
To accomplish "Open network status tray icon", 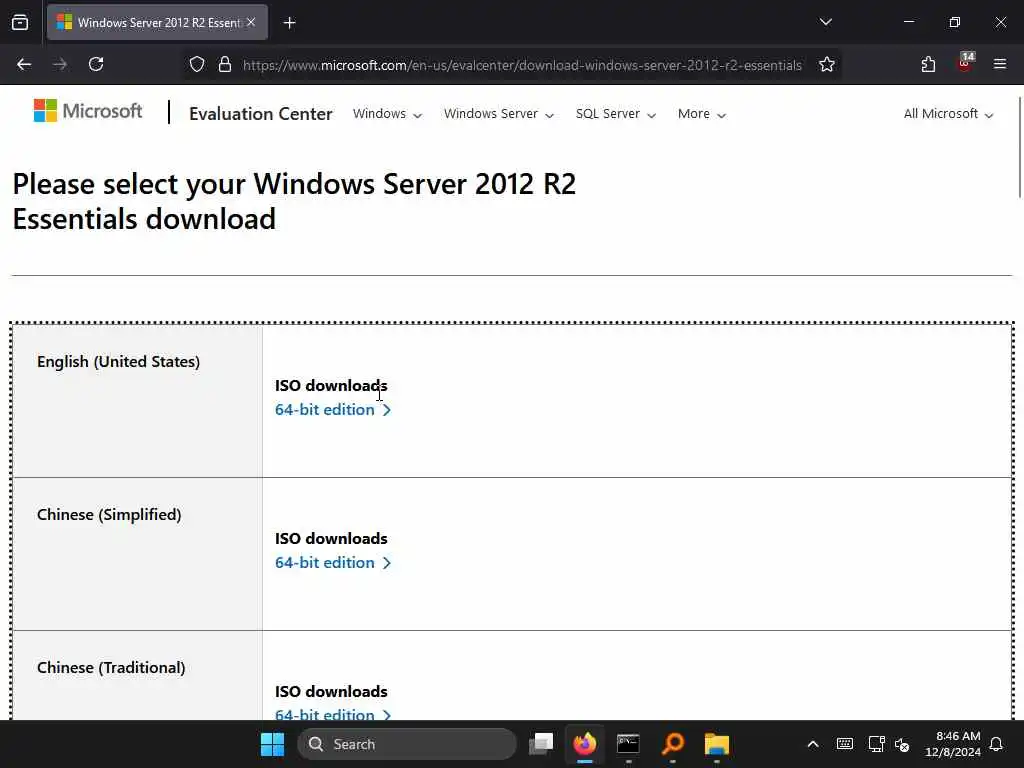I will tap(876, 744).
